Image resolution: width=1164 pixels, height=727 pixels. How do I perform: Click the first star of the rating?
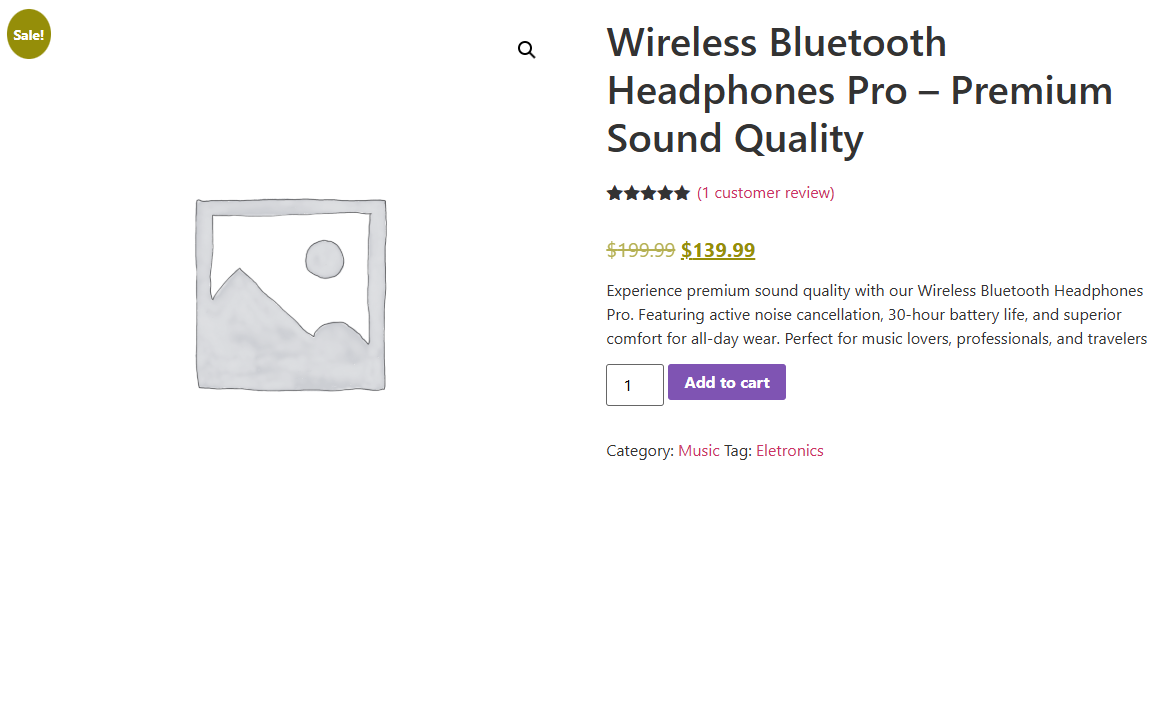click(x=614, y=193)
